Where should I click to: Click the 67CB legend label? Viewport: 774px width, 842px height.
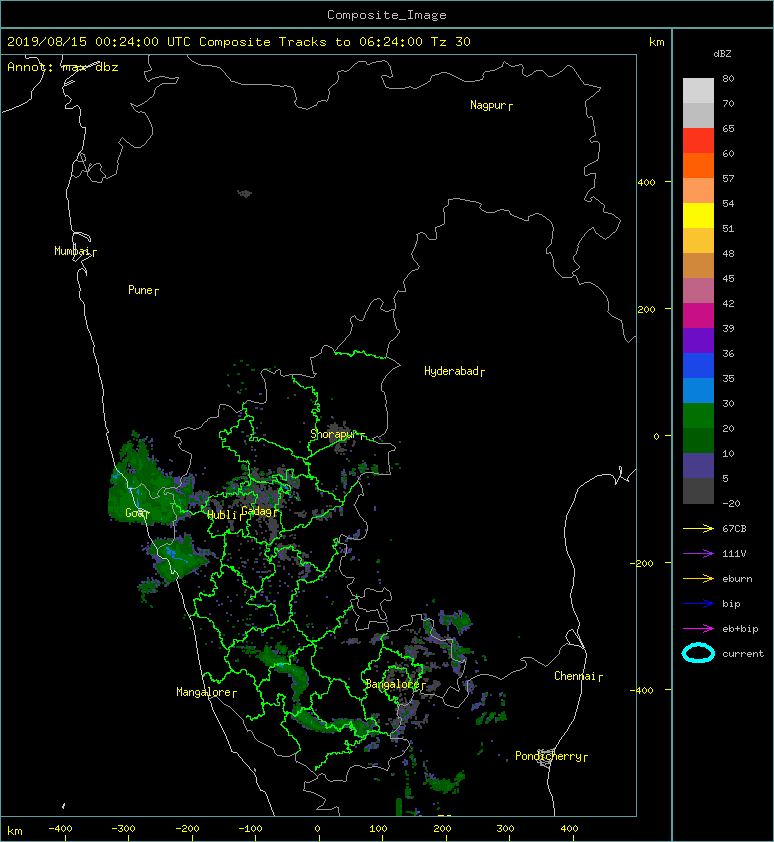734,528
